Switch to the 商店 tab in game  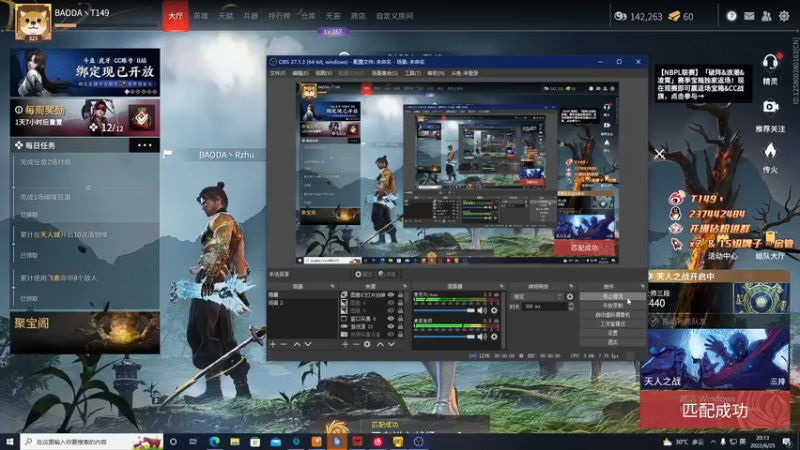click(x=358, y=16)
